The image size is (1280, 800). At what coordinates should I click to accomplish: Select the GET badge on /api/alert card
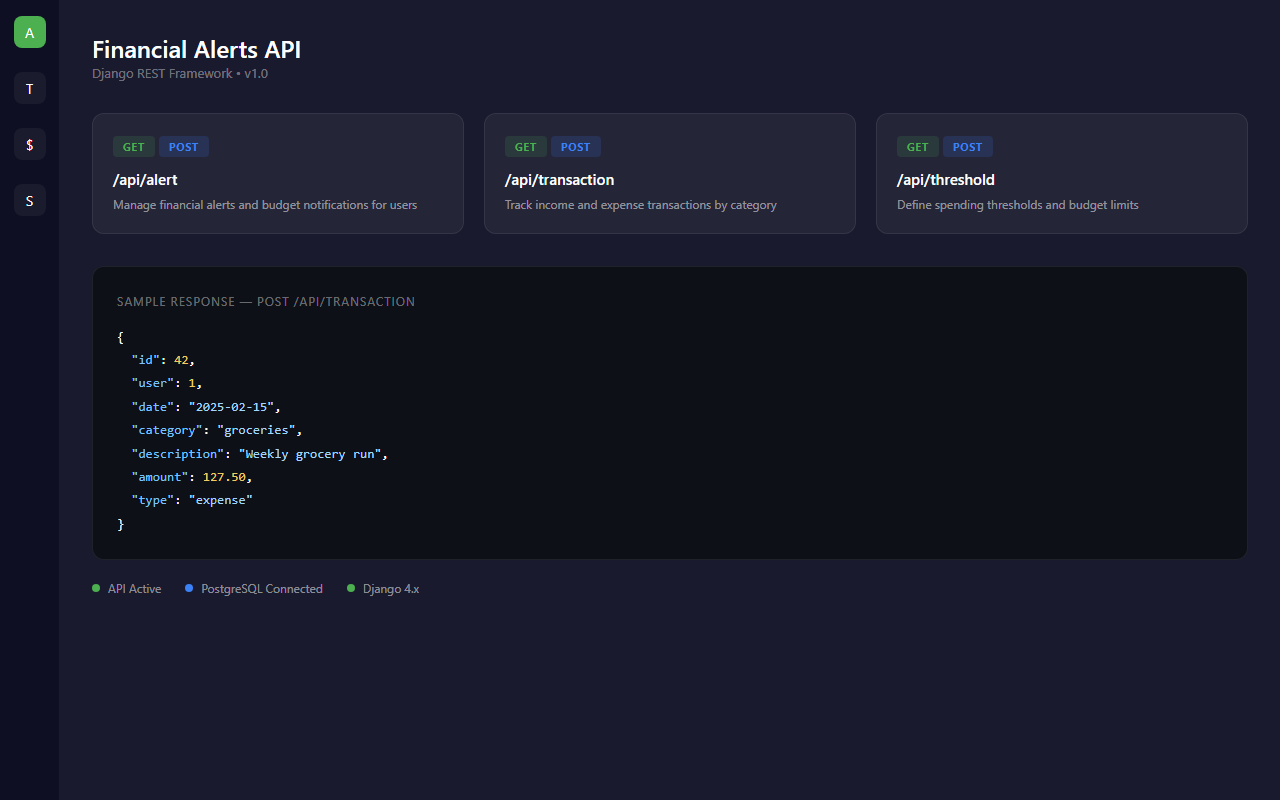point(133,146)
